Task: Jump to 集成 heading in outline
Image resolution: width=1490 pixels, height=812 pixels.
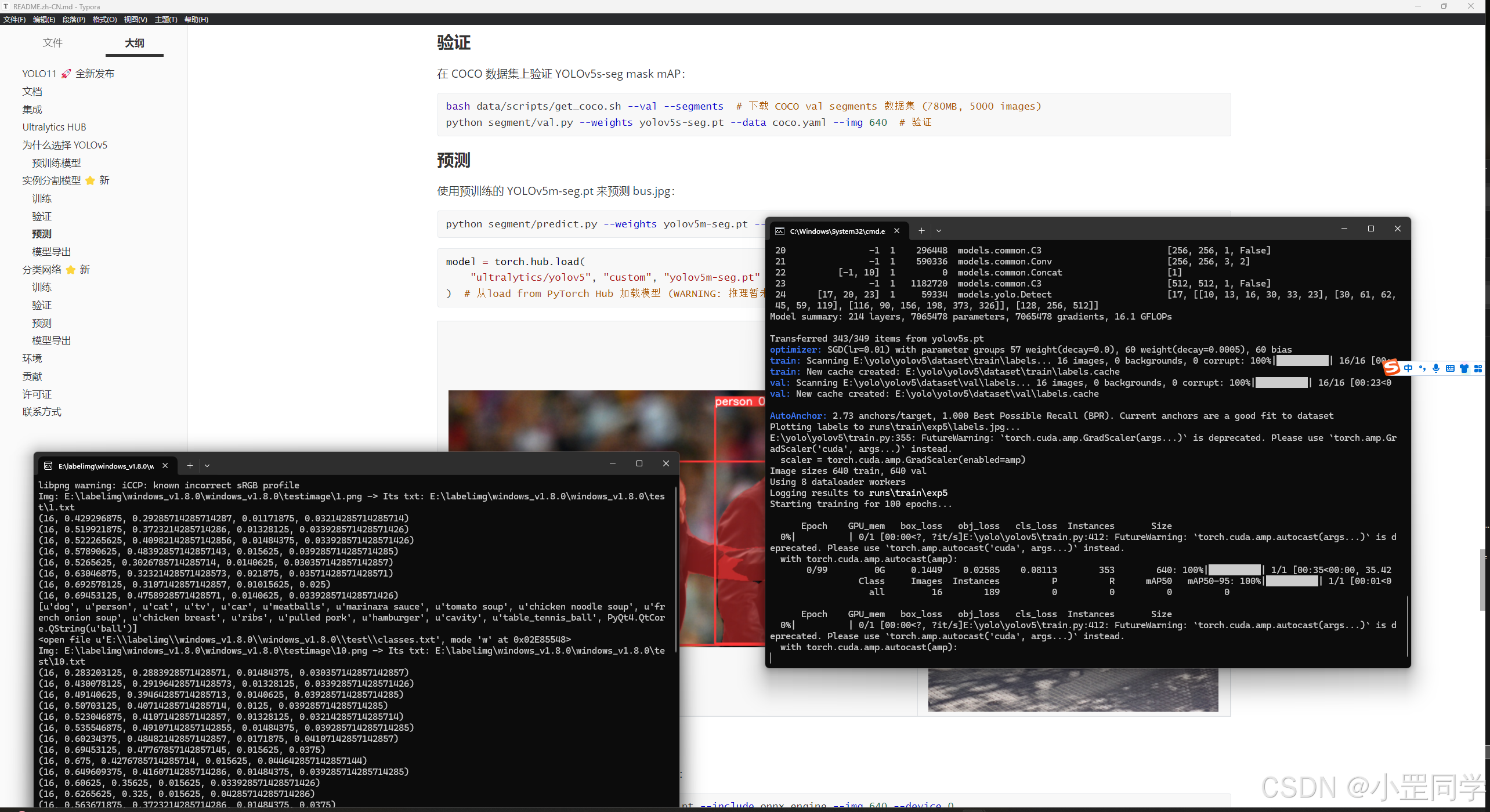Action: click(32, 110)
